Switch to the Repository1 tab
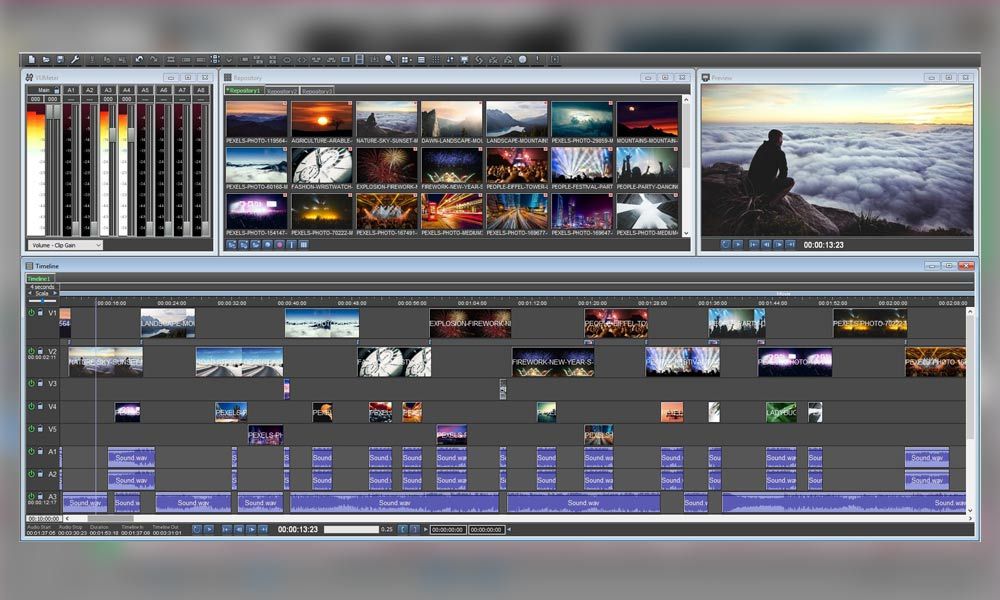Screen dimensions: 1000x600 click(244, 91)
